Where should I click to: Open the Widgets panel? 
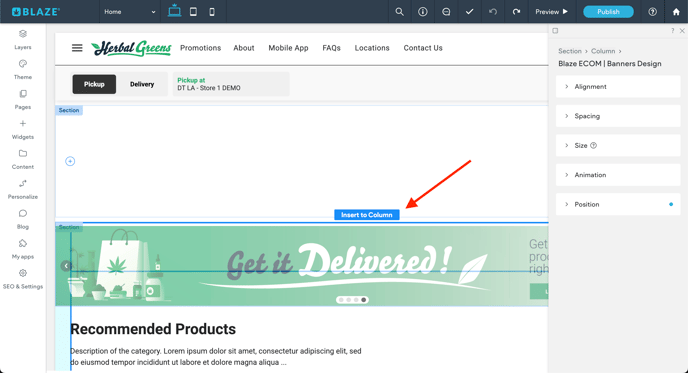[x=23, y=129]
